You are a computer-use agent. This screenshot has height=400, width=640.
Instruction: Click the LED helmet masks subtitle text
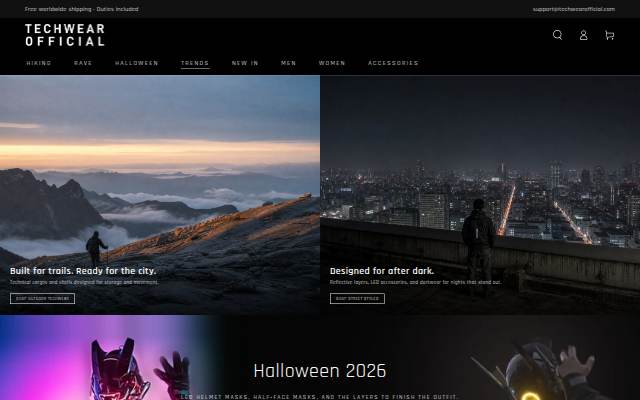point(320,396)
